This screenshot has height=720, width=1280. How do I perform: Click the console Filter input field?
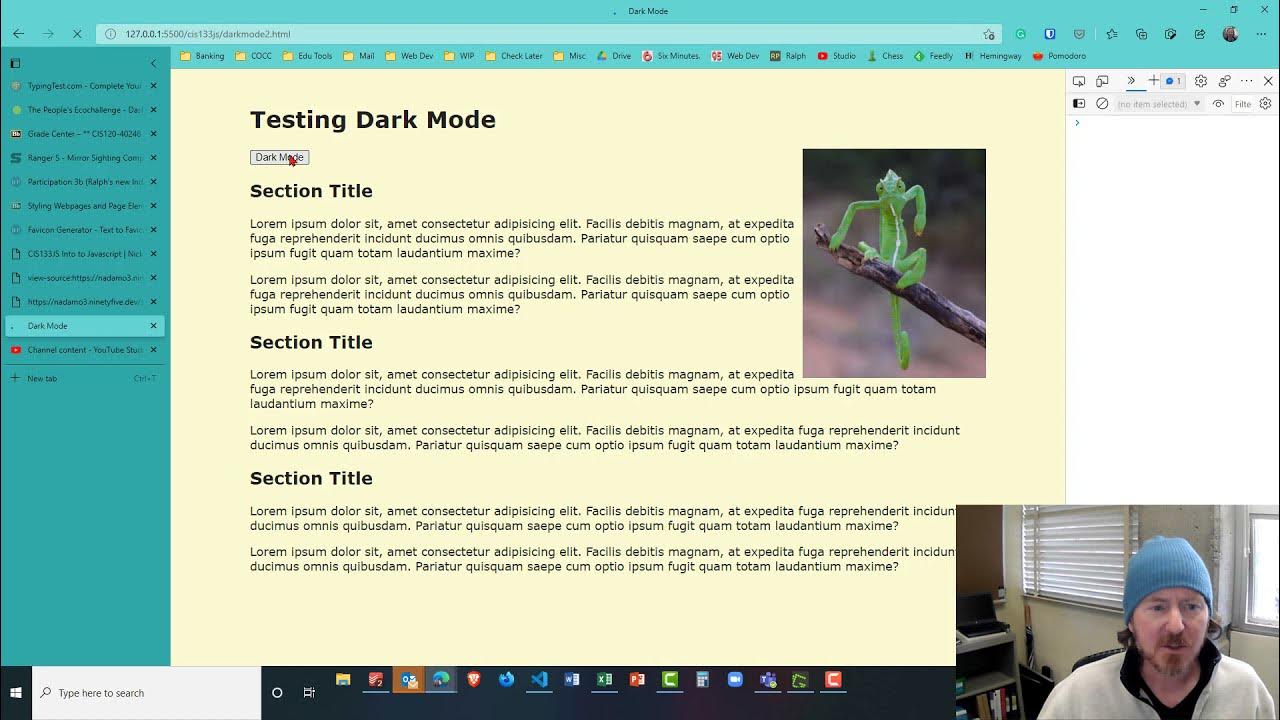(x=1243, y=104)
